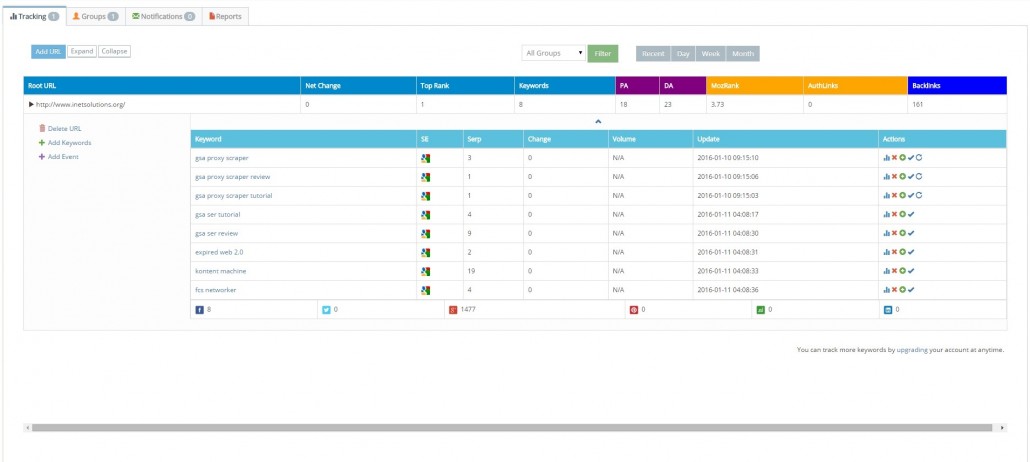Switch to the Groups tab
The width and height of the screenshot is (1030, 462).
[x=95, y=16]
